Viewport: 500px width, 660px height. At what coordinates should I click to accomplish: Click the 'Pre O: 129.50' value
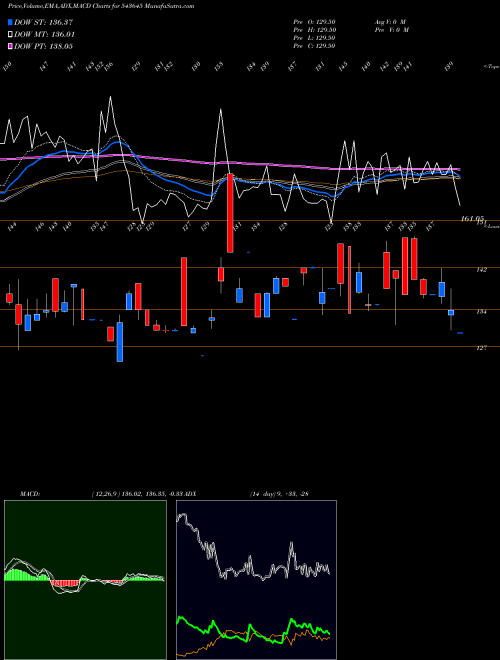pyautogui.click(x=314, y=22)
